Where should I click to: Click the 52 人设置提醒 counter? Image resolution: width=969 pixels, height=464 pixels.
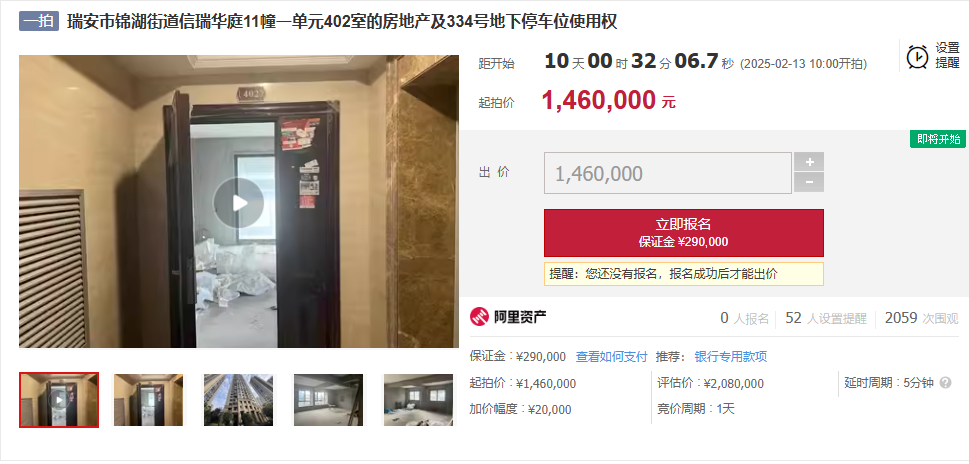coord(826,318)
